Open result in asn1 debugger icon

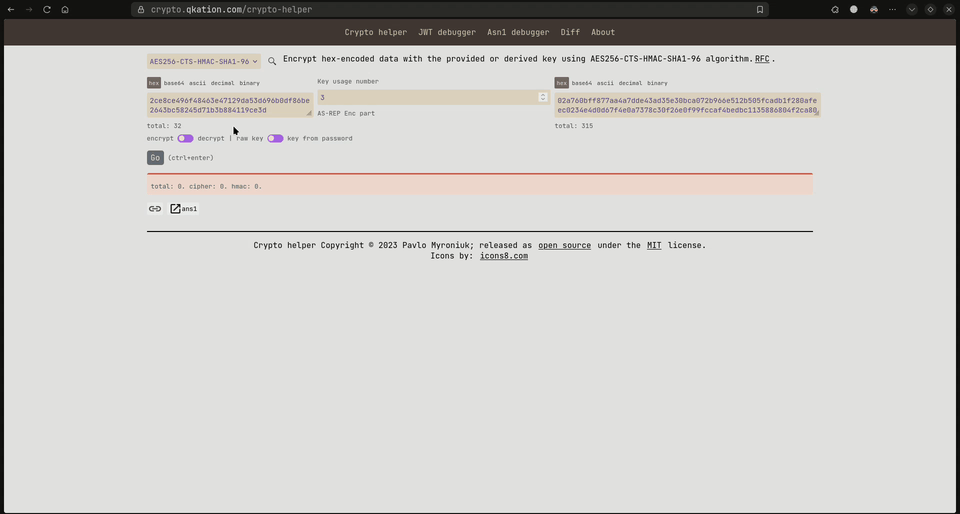pyautogui.click(x=176, y=209)
